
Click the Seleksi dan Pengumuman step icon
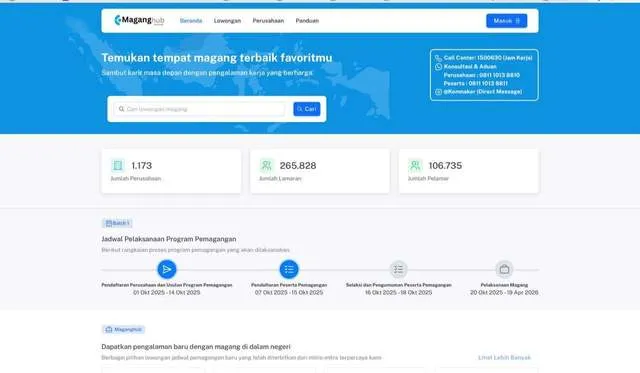tap(398, 269)
